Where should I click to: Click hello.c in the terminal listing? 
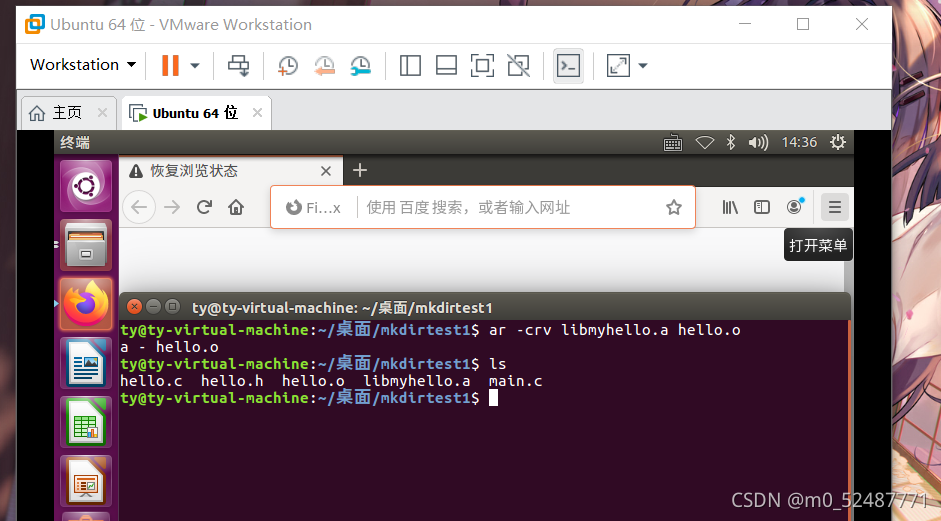pos(151,381)
